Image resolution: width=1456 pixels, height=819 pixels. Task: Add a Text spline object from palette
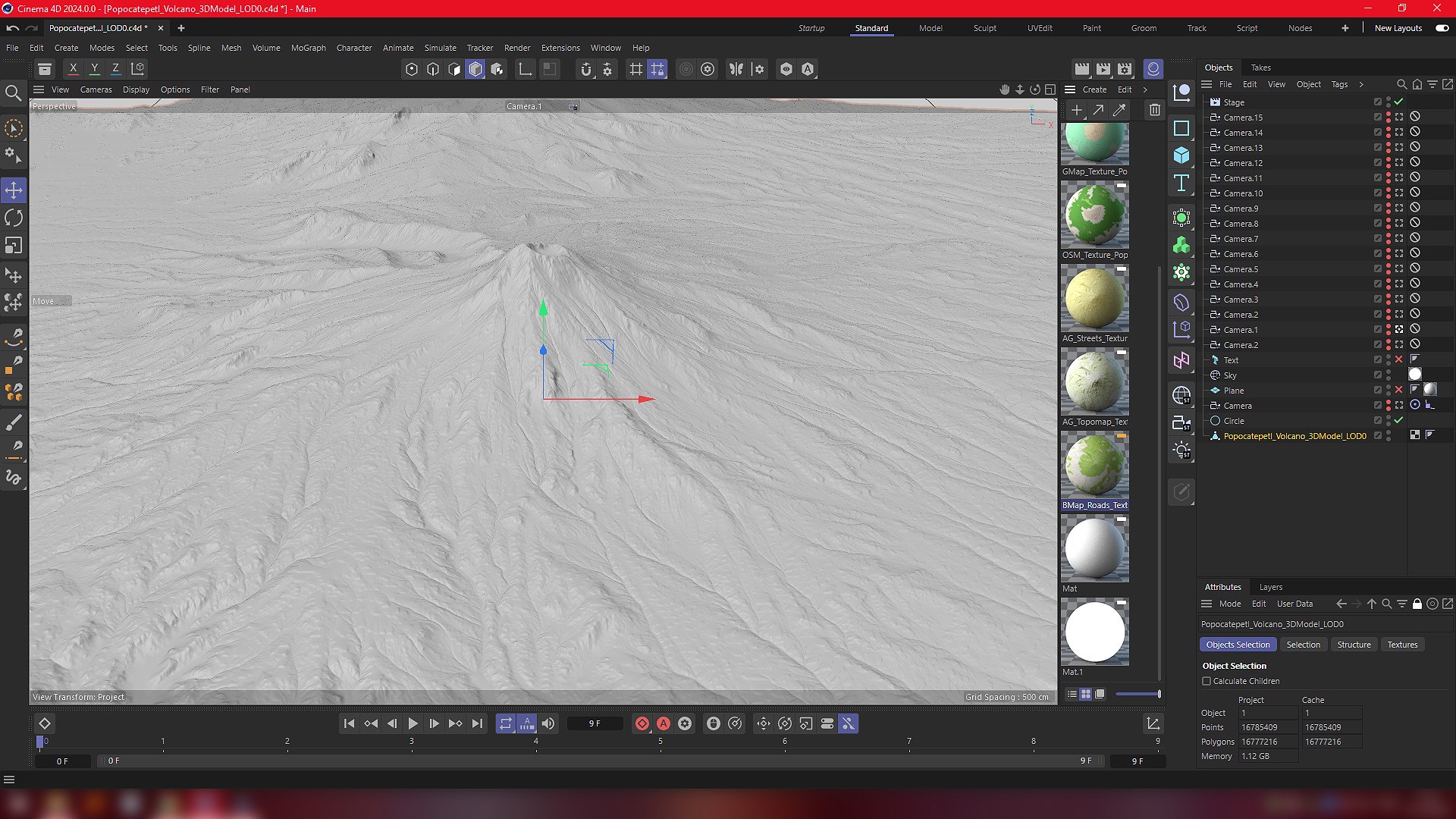(1181, 183)
